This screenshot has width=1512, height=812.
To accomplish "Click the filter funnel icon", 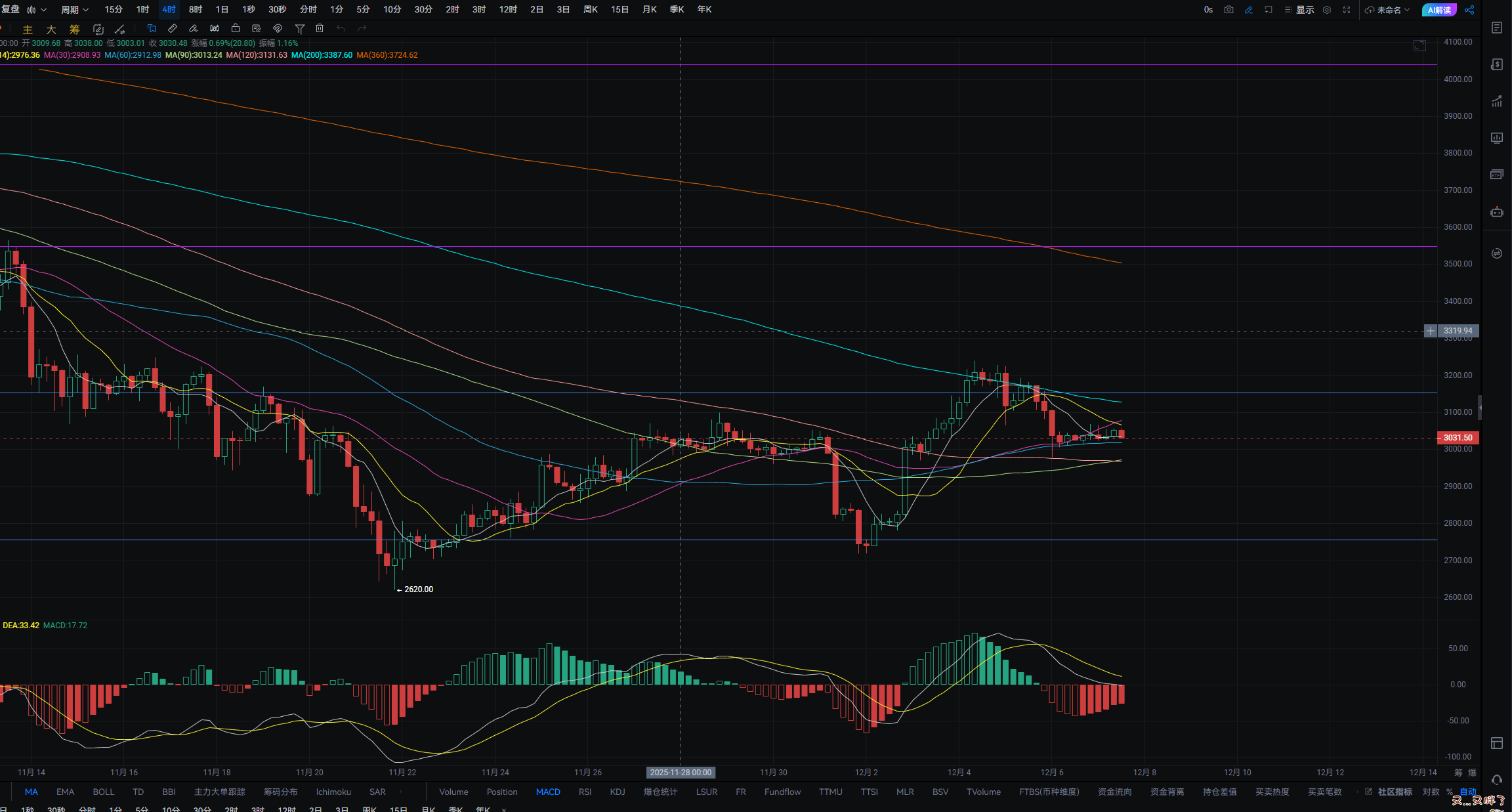I will tap(299, 28).
